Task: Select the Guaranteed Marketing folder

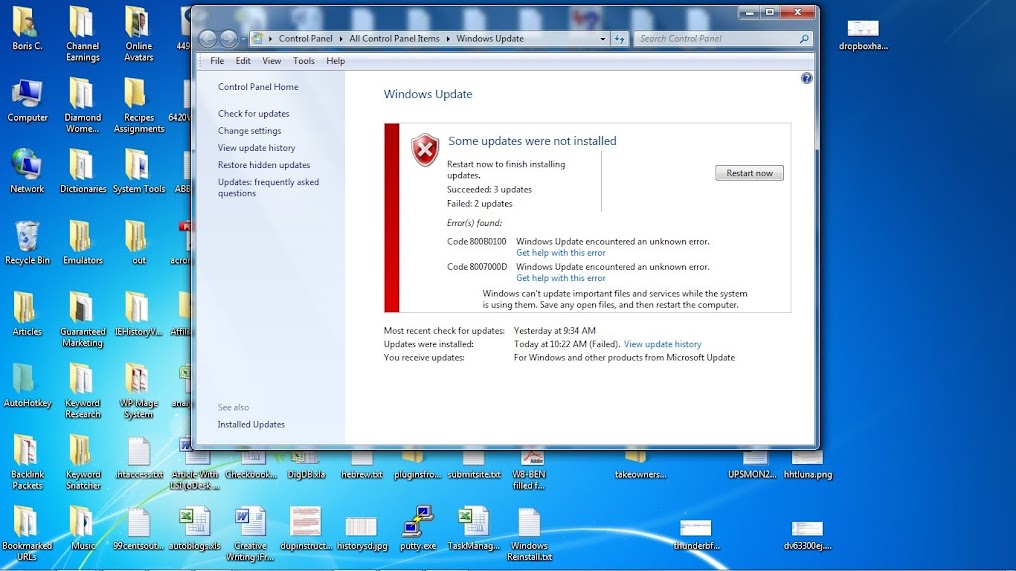Action: 82,319
